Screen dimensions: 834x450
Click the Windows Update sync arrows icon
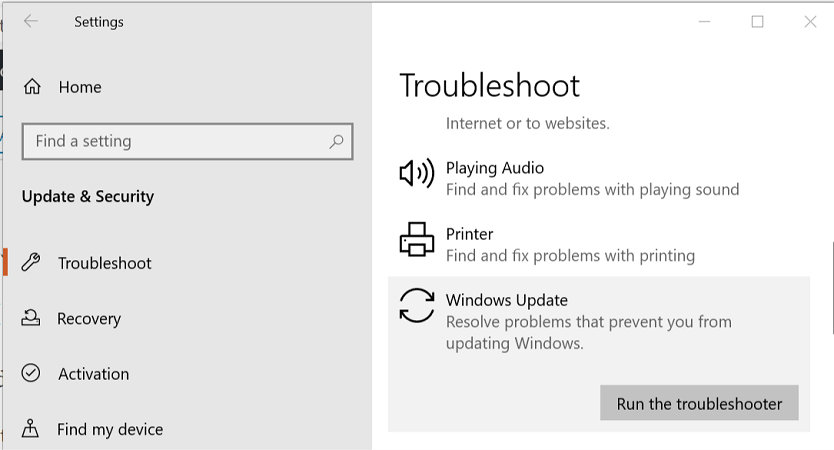click(416, 305)
